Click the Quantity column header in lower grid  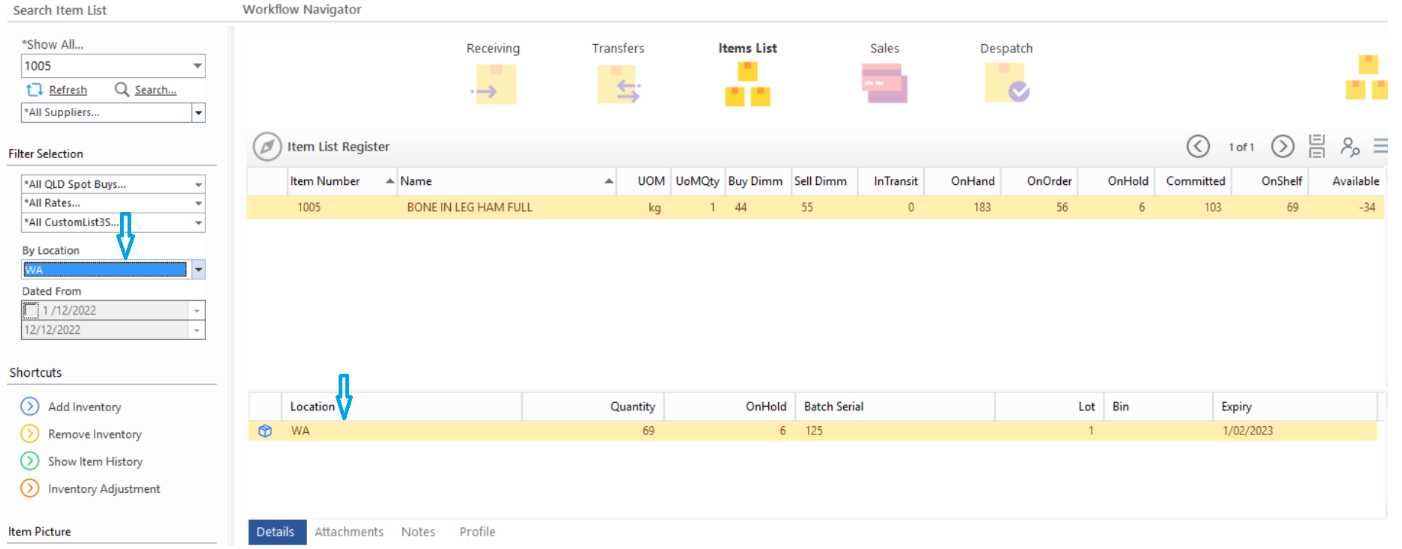pyautogui.click(x=593, y=407)
